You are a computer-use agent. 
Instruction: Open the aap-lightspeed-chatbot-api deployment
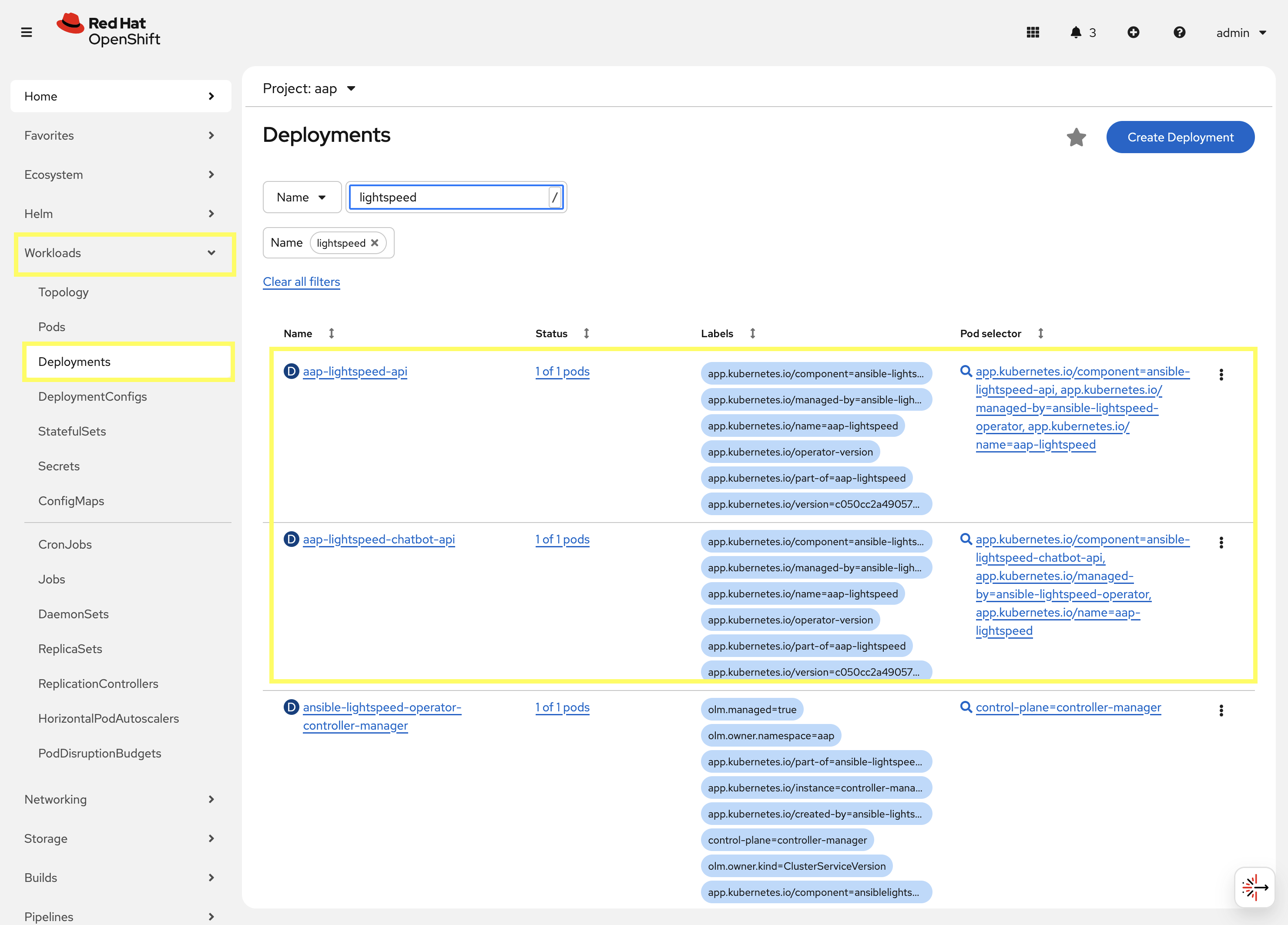[379, 540]
